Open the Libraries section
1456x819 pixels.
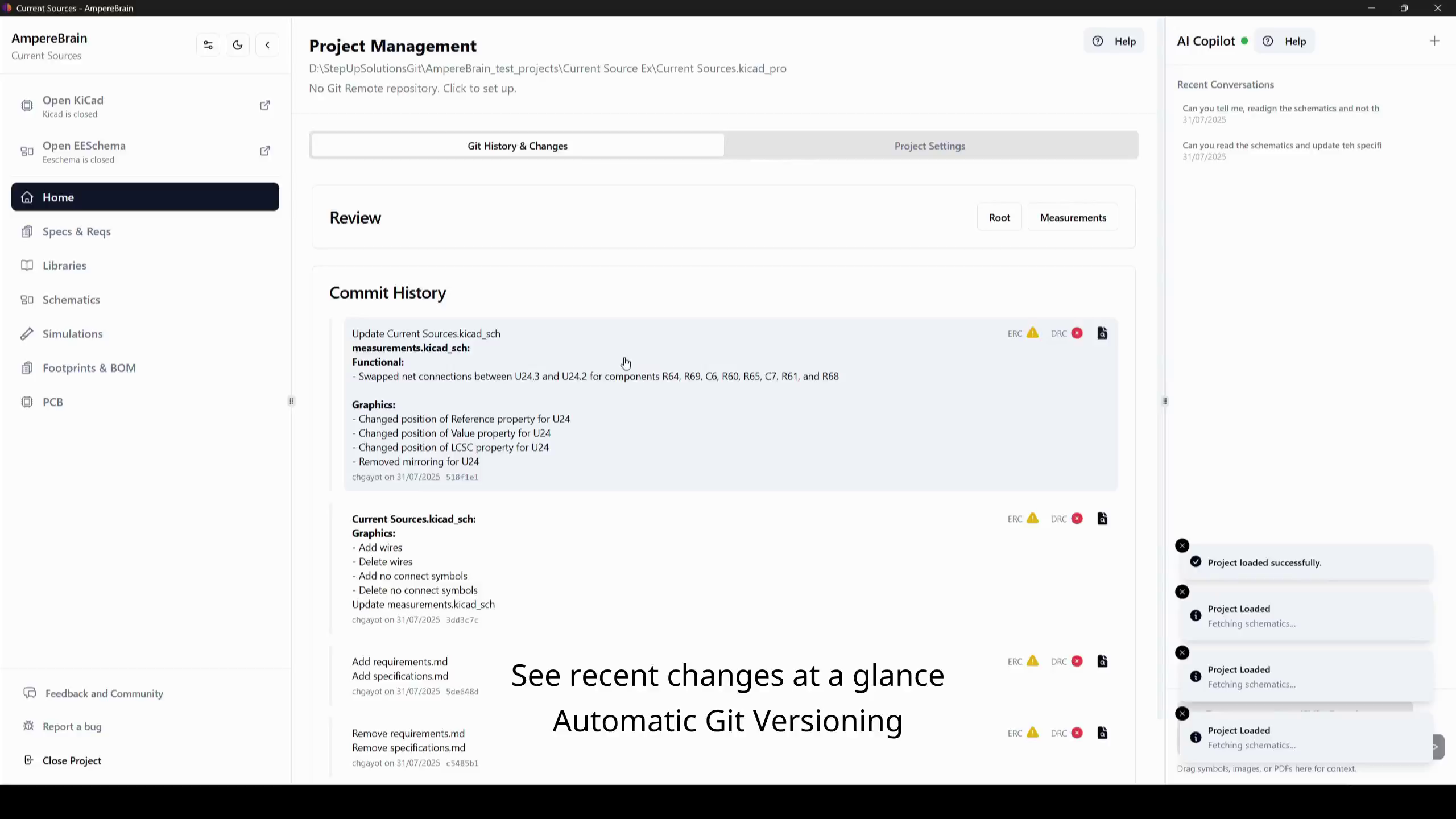145,266
